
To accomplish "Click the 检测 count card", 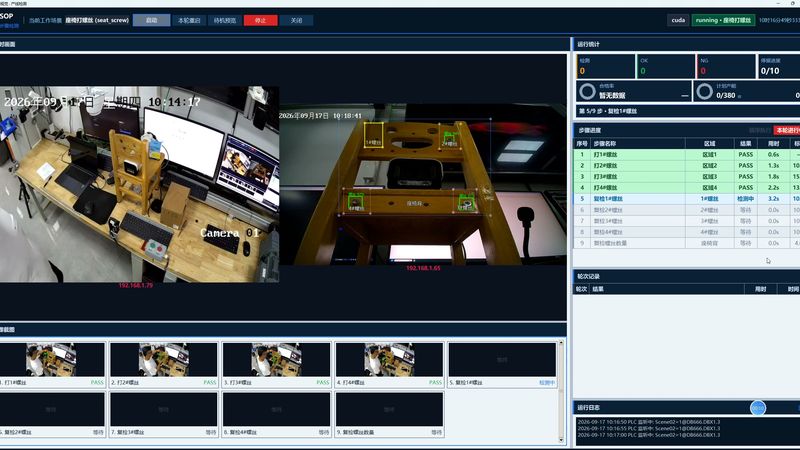I will (x=606, y=66).
